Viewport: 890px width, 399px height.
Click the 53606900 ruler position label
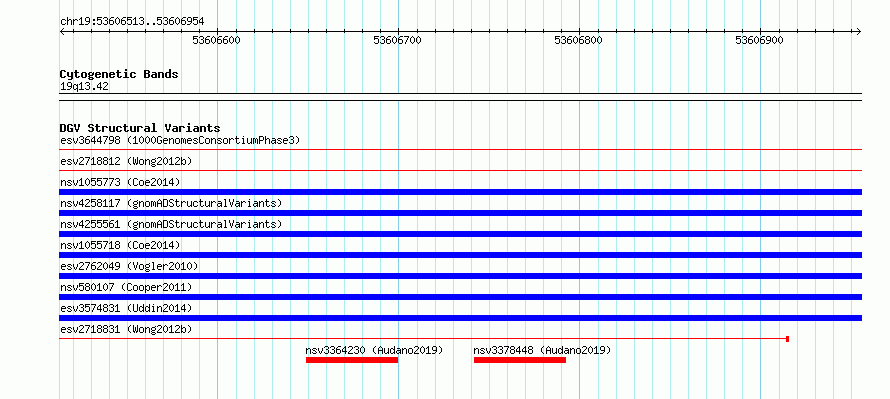759,40
